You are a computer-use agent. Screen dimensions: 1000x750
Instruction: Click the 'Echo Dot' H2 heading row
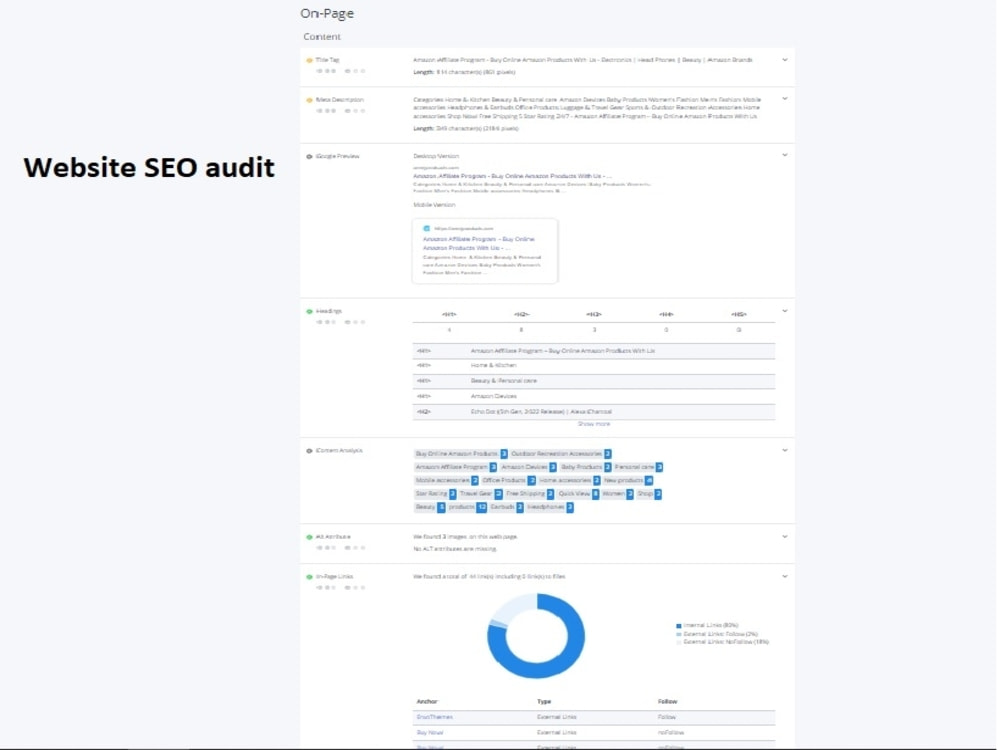click(x=596, y=412)
